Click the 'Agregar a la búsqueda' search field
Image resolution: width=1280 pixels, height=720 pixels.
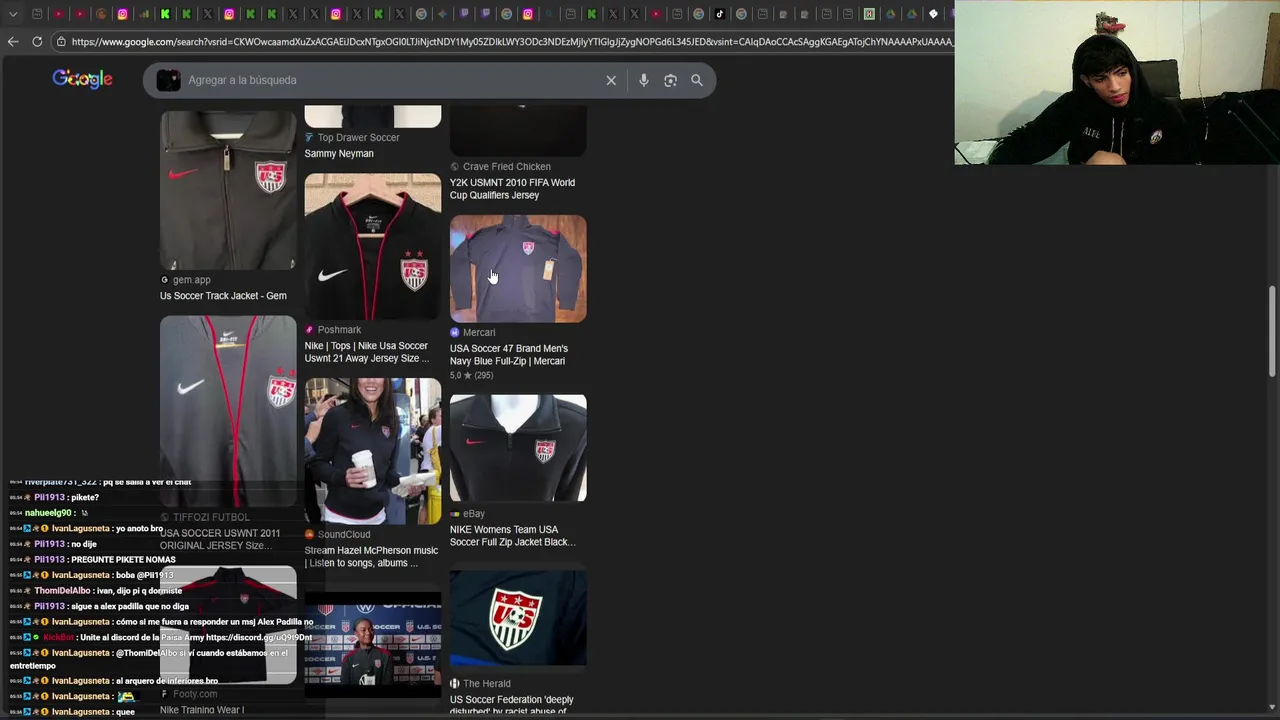point(390,80)
